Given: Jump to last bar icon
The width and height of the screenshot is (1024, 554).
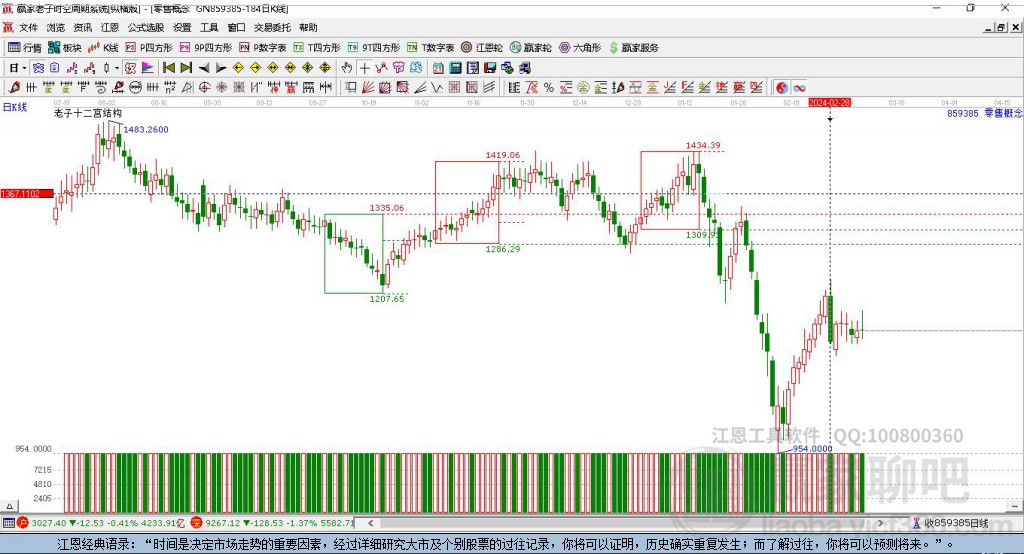Looking at the screenshot, I should coord(186,67).
